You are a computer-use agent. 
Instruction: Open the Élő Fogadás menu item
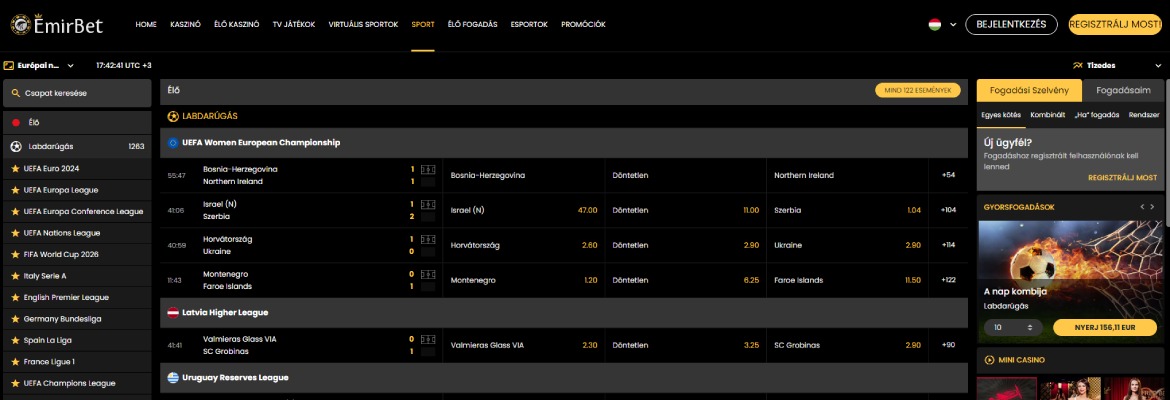(x=472, y=25)
